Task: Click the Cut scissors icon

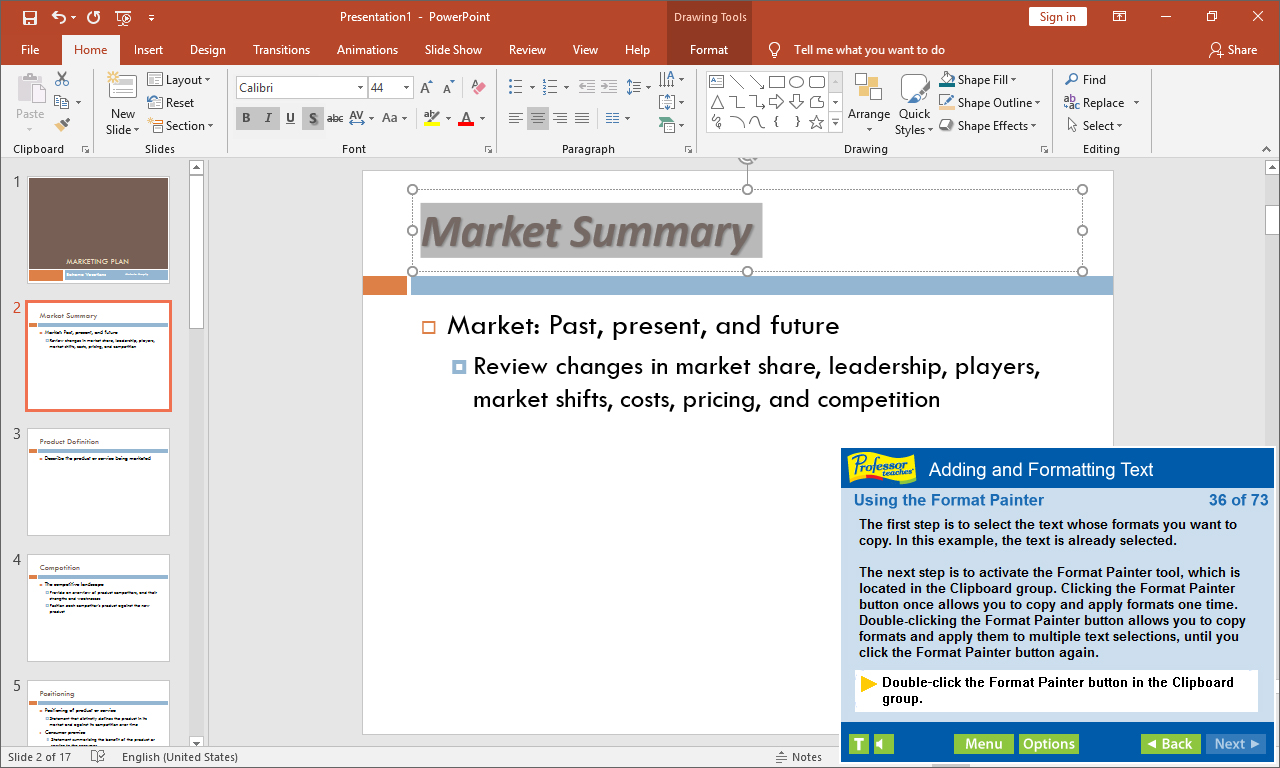Action: coord(62,79)
